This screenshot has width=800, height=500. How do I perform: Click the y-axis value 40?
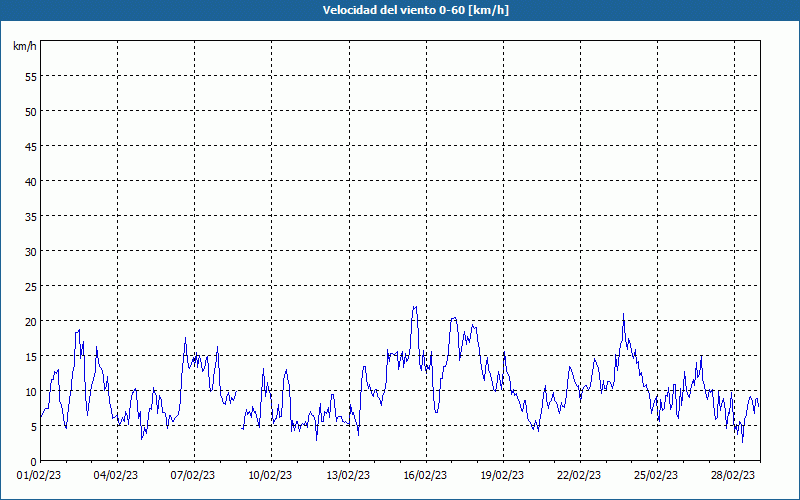31,182
